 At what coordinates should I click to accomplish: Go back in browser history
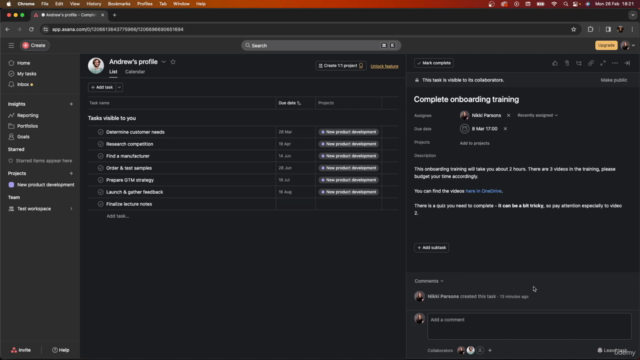pyautogui.click(x=7, y=29)
